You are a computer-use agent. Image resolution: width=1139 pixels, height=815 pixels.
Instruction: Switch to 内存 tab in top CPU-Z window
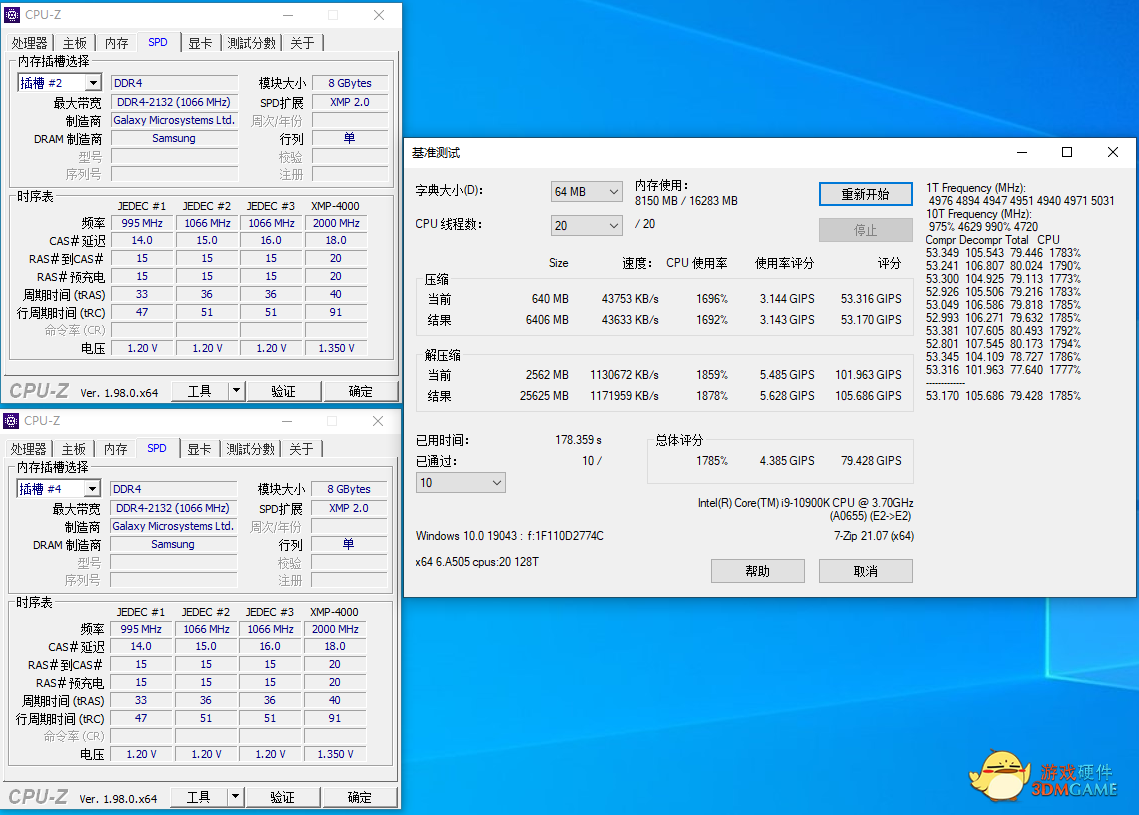(117, 43)
